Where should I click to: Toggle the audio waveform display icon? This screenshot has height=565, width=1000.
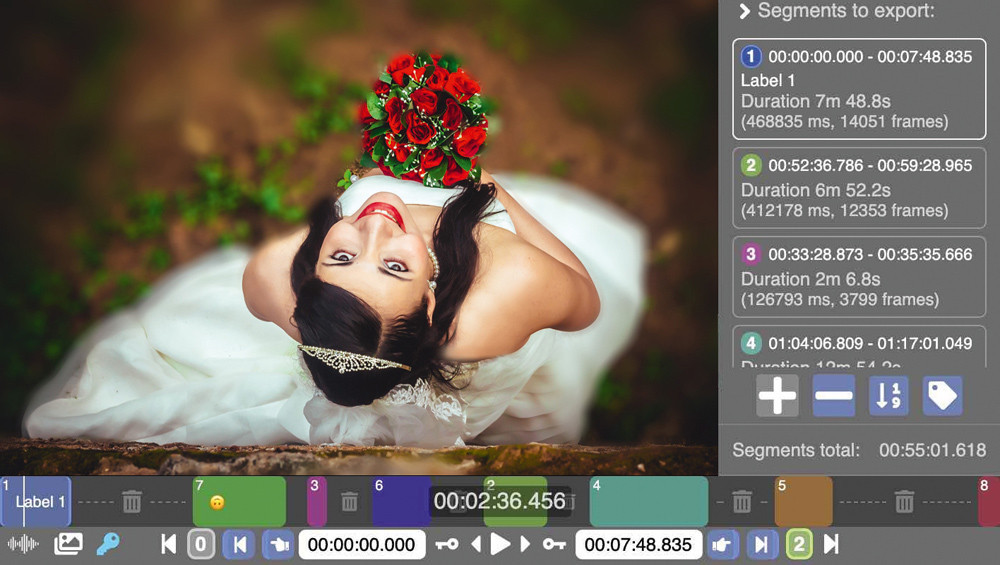[23, 544]
